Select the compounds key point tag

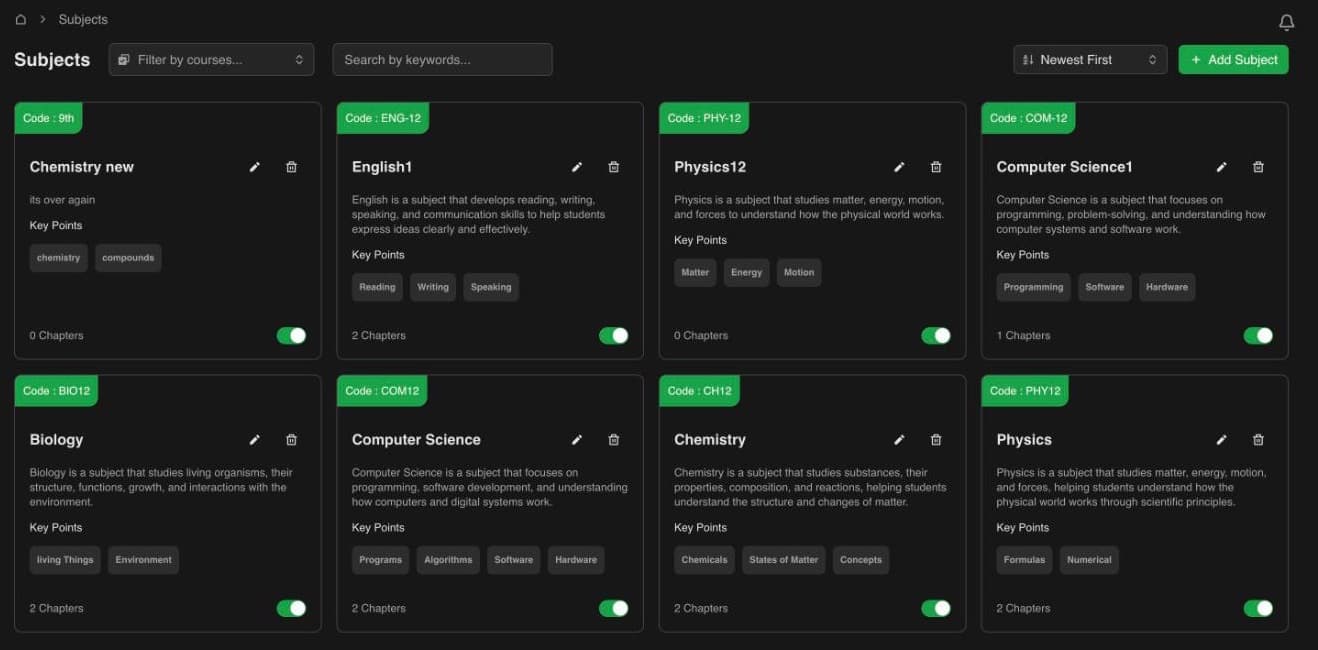[128, 258]
